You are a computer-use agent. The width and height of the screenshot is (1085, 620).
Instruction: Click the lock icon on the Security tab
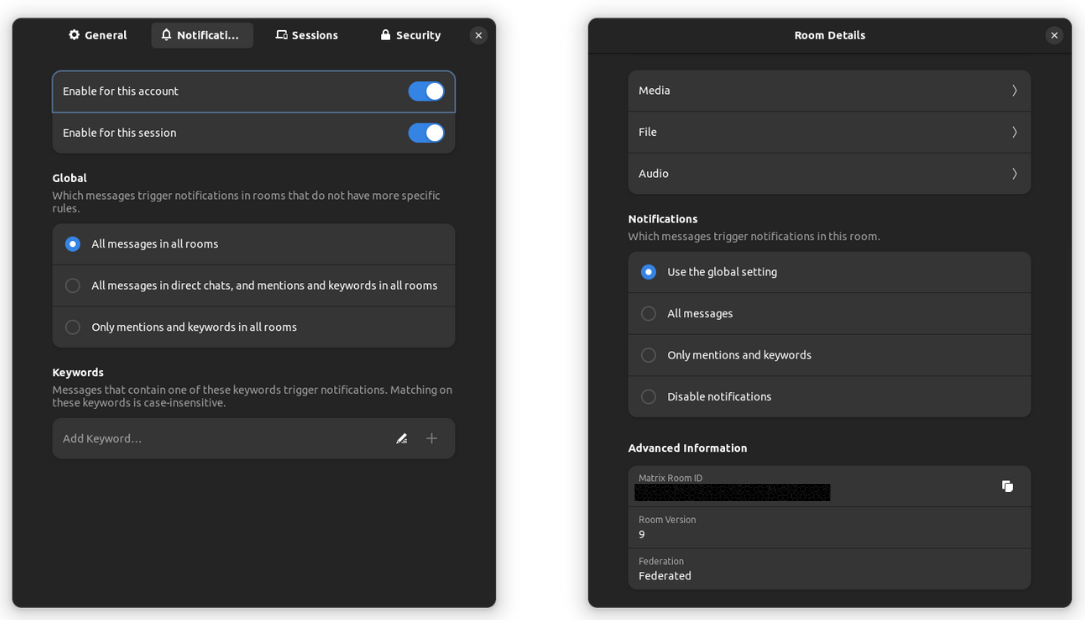point(385,34)
